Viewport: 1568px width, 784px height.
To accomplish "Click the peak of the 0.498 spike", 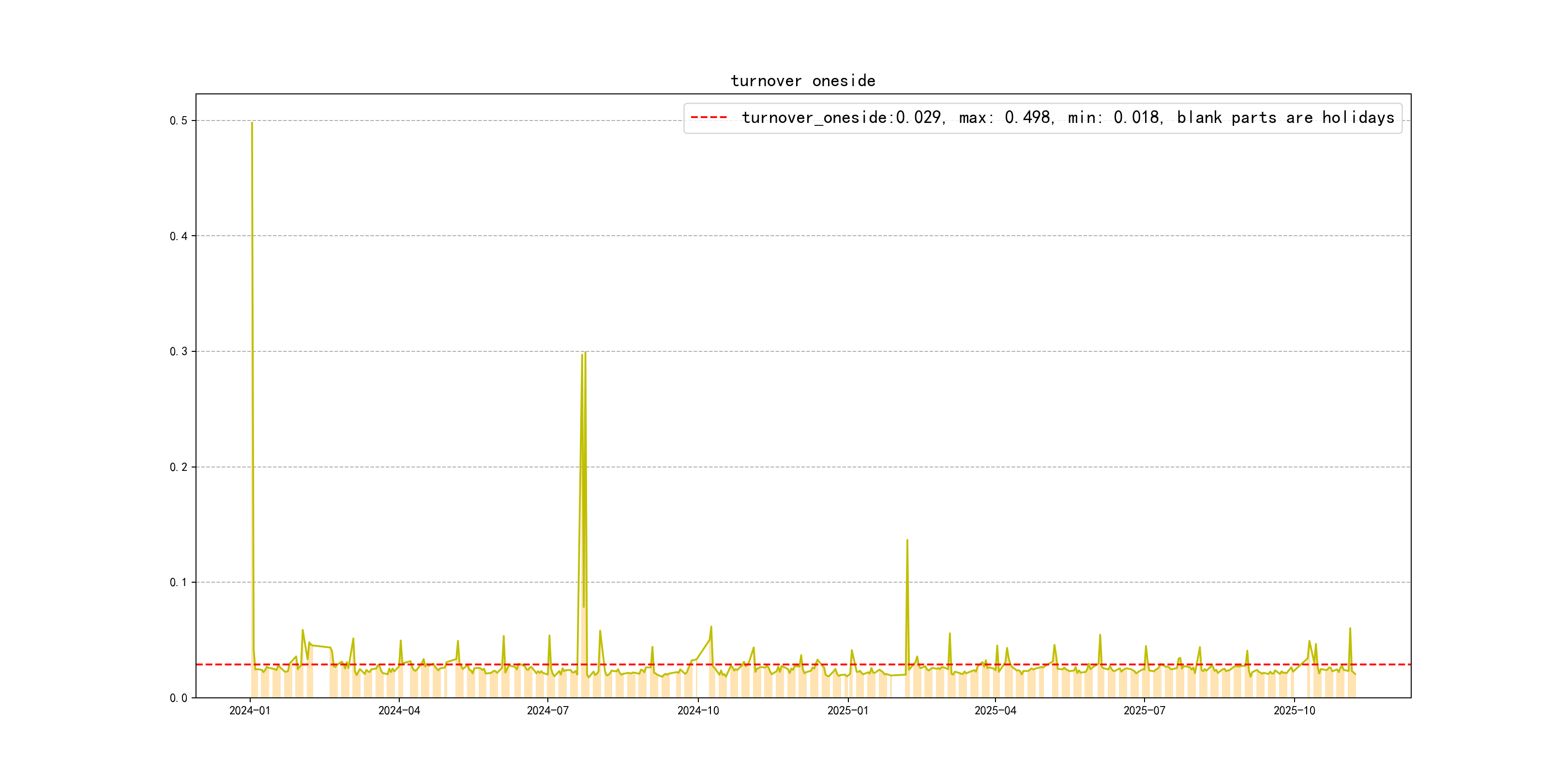I will pyautogui.click(x=252, y=123).
